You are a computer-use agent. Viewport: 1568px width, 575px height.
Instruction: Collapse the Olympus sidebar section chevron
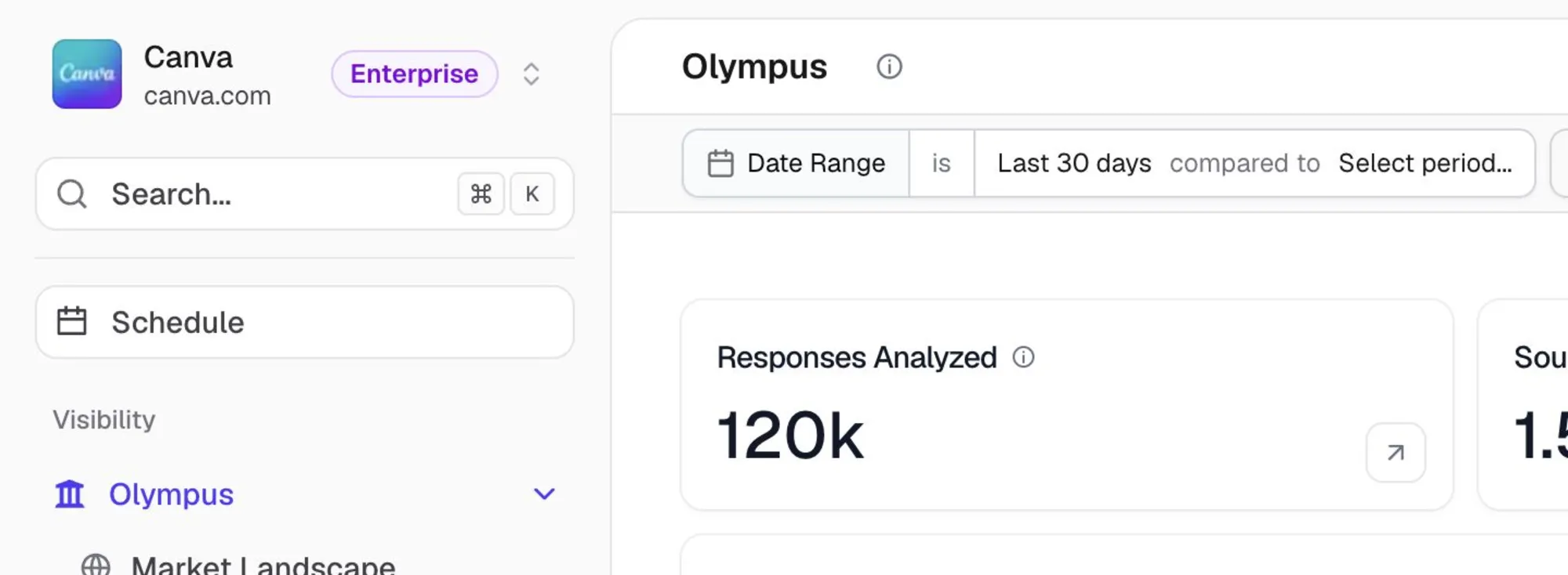click(x=544, y=494)
